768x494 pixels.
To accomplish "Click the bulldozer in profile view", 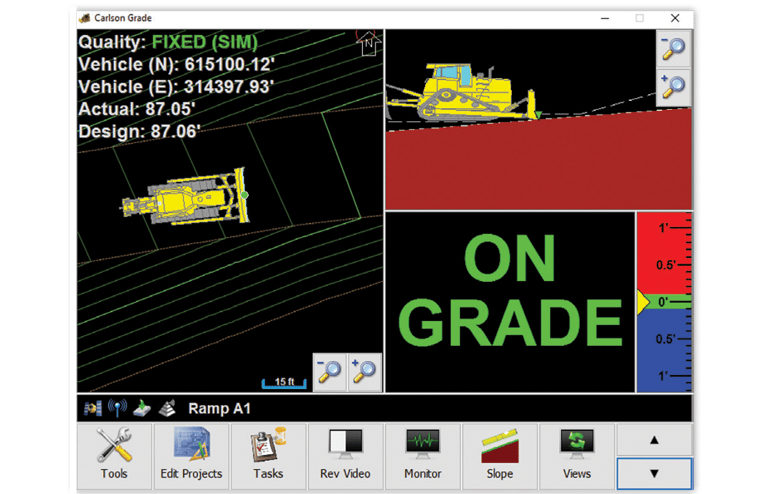I will point(462,92).
